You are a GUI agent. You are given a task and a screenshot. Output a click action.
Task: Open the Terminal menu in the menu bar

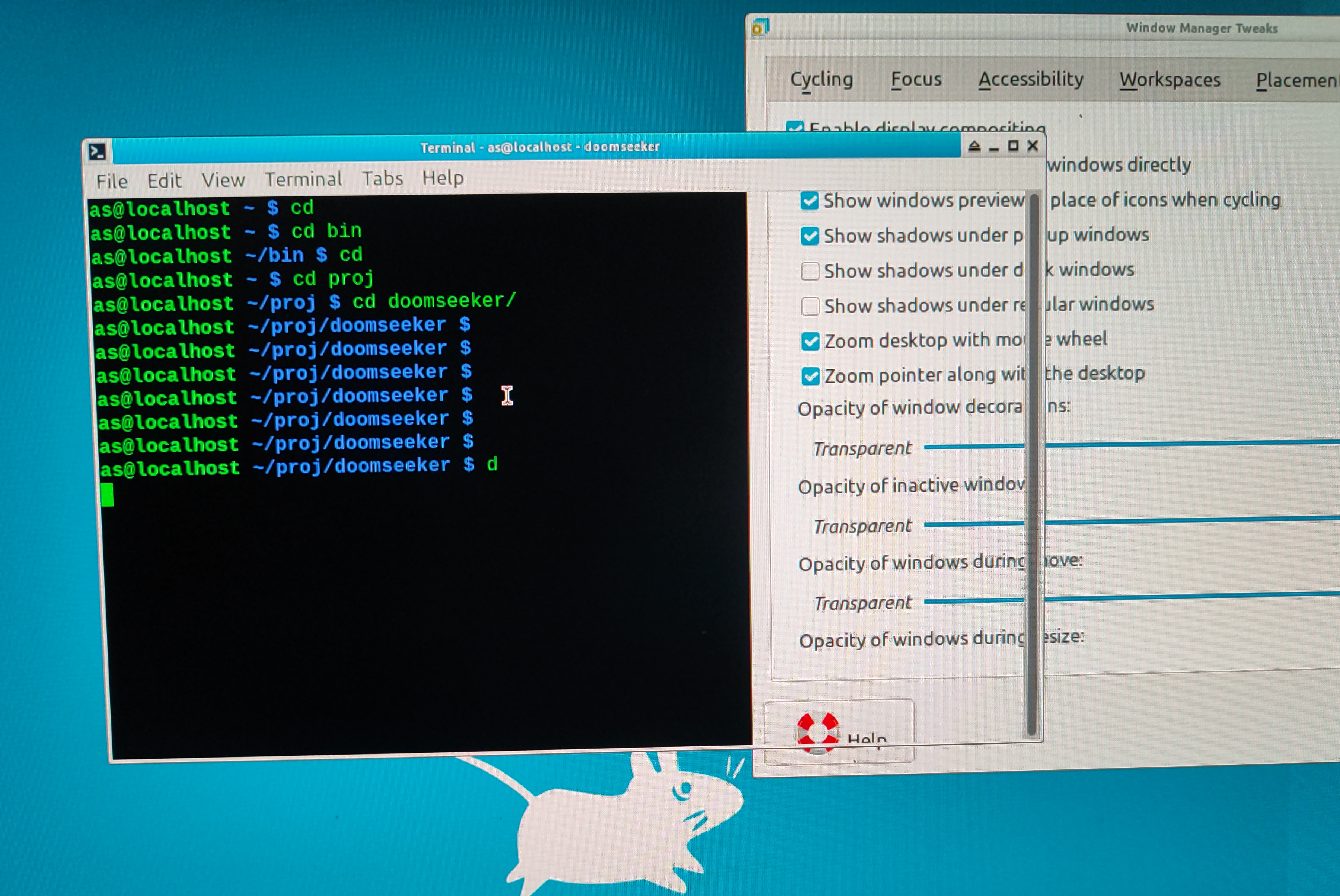tap(303, 179)
